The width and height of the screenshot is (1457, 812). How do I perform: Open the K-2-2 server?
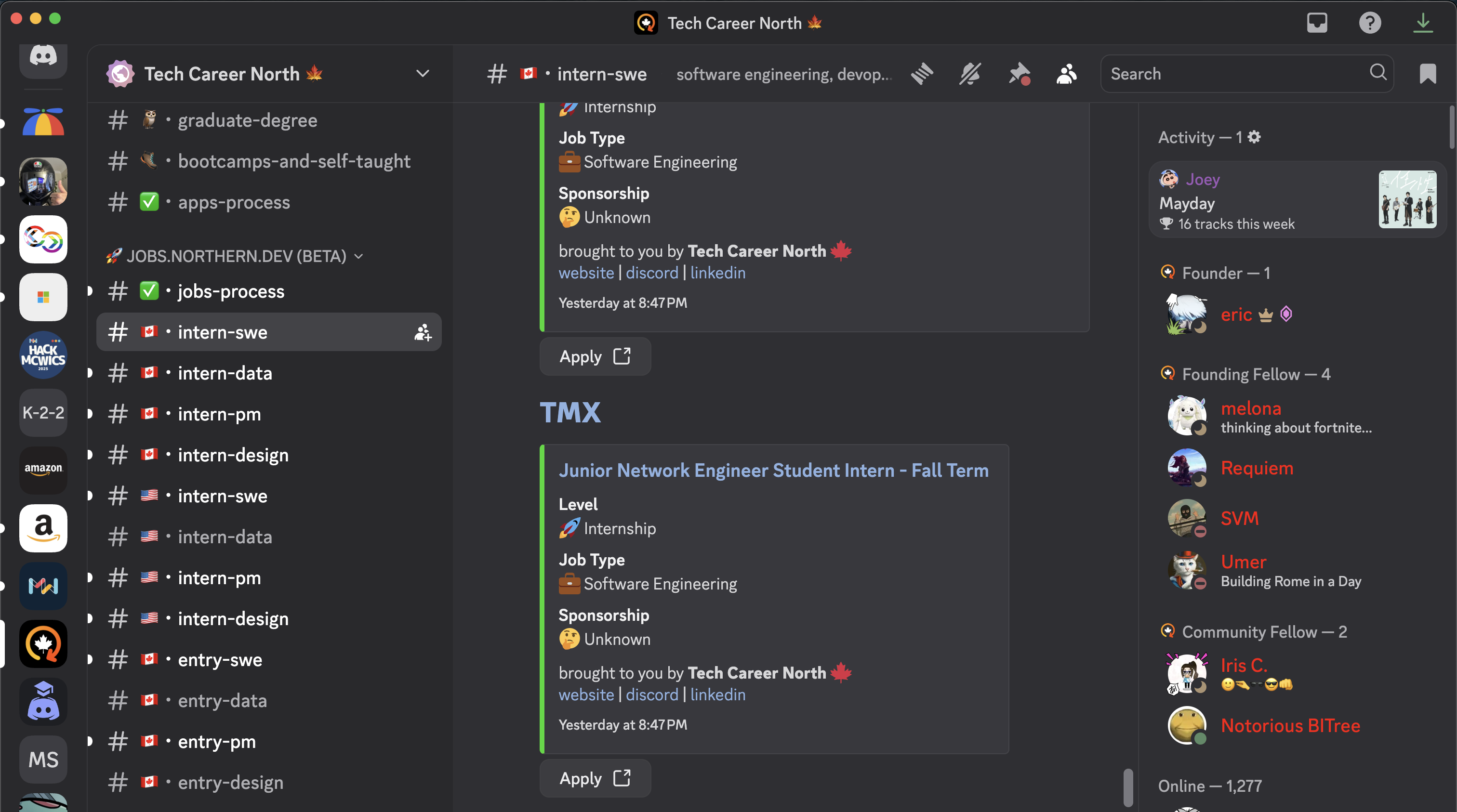(x=43, y=413)
